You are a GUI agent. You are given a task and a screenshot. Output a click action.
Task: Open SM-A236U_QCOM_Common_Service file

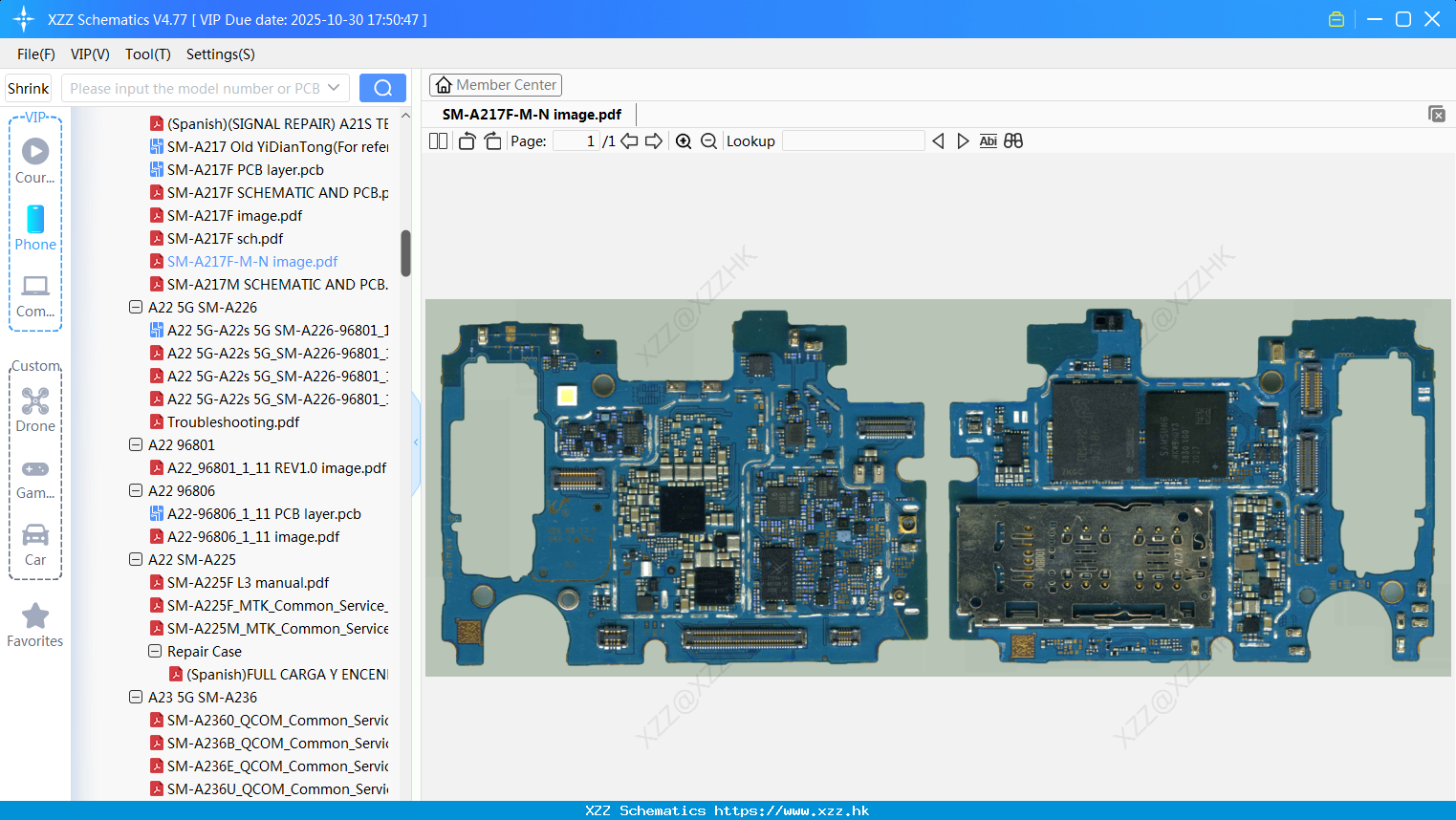(277, 788)
